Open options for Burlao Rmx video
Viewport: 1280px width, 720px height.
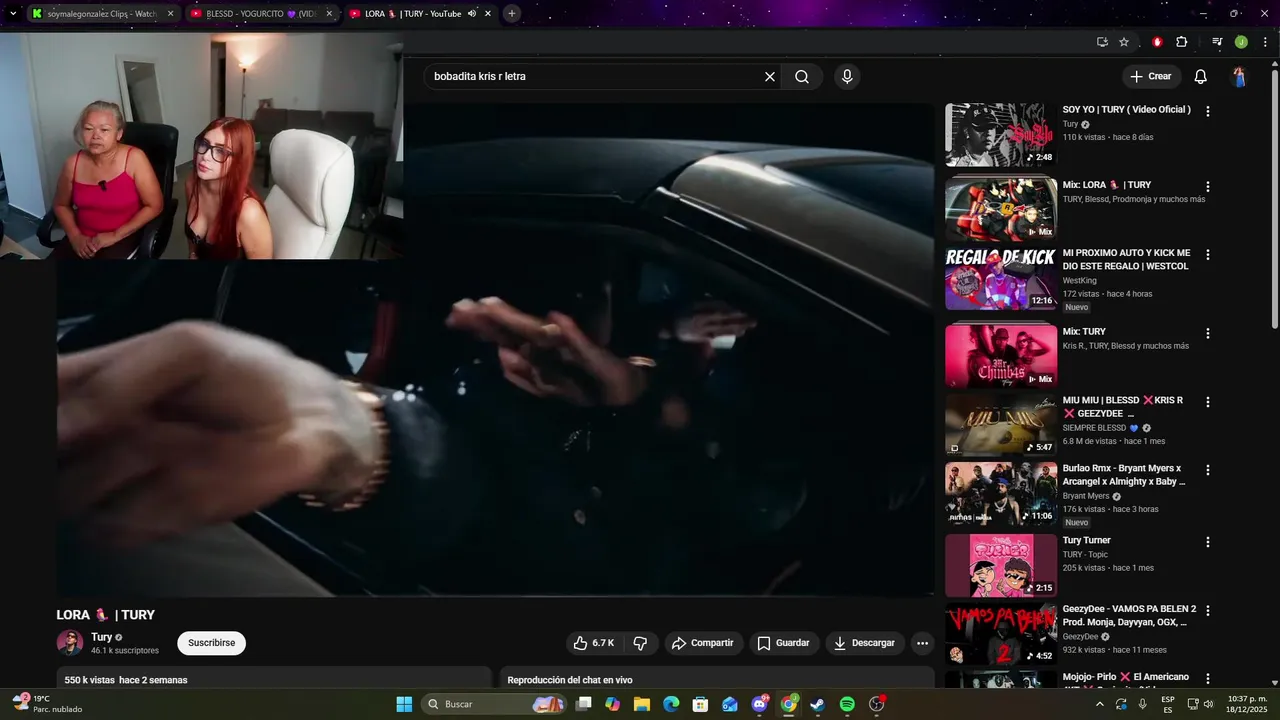[1208, 470]
